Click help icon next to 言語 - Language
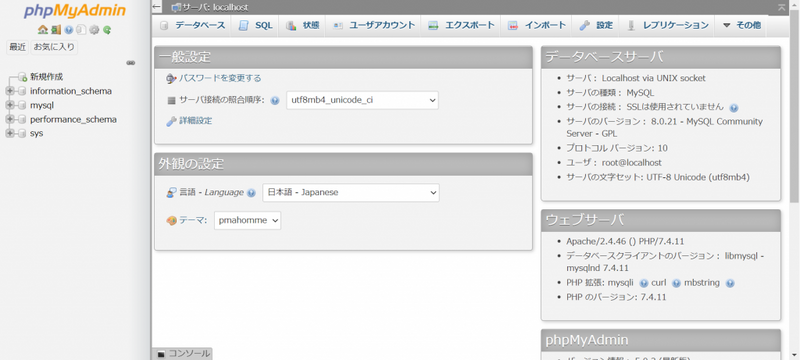Viewport: 800px width, 360px height. (x=251, y=193)
